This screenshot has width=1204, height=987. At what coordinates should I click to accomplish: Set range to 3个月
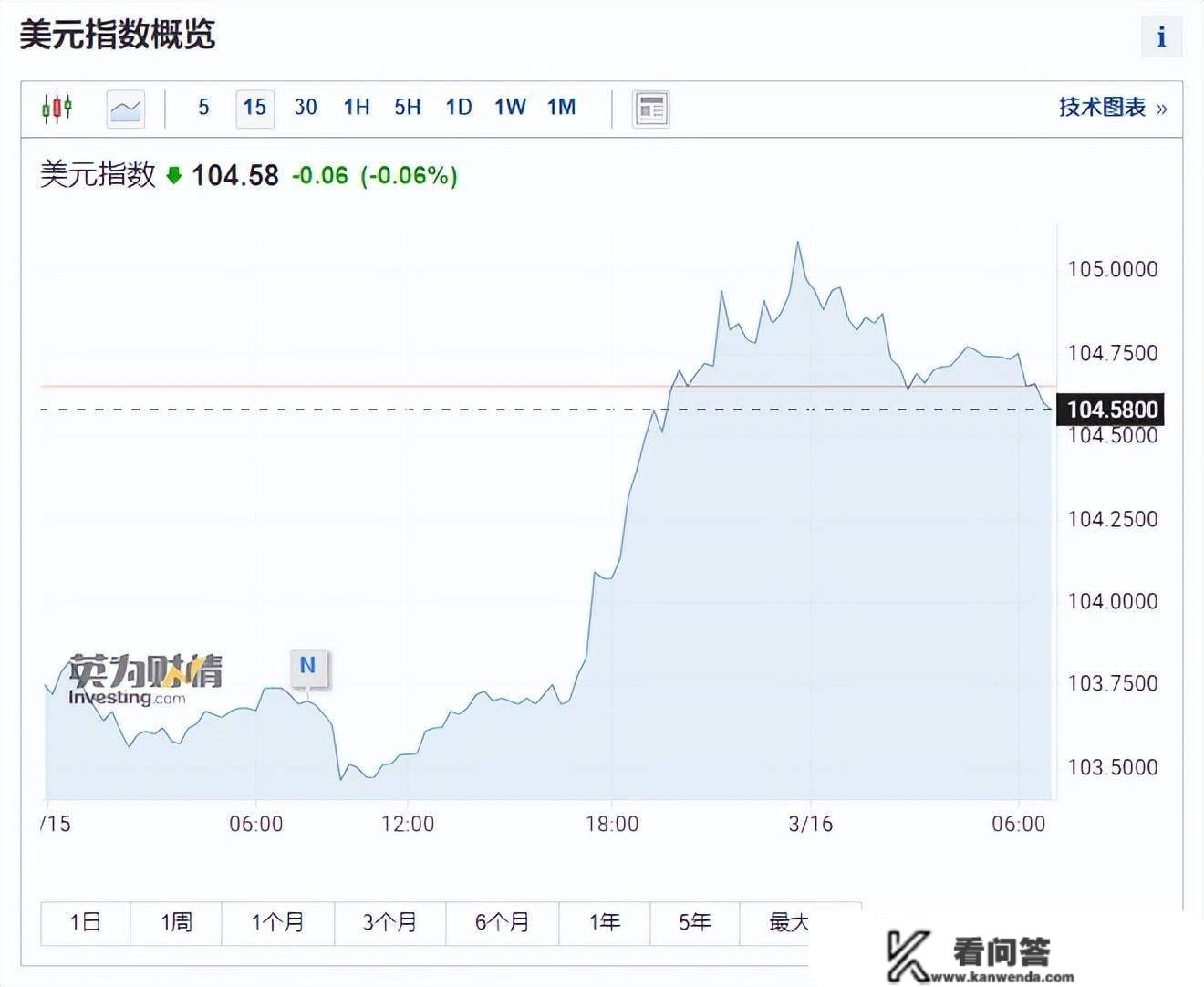click(389, 923)
